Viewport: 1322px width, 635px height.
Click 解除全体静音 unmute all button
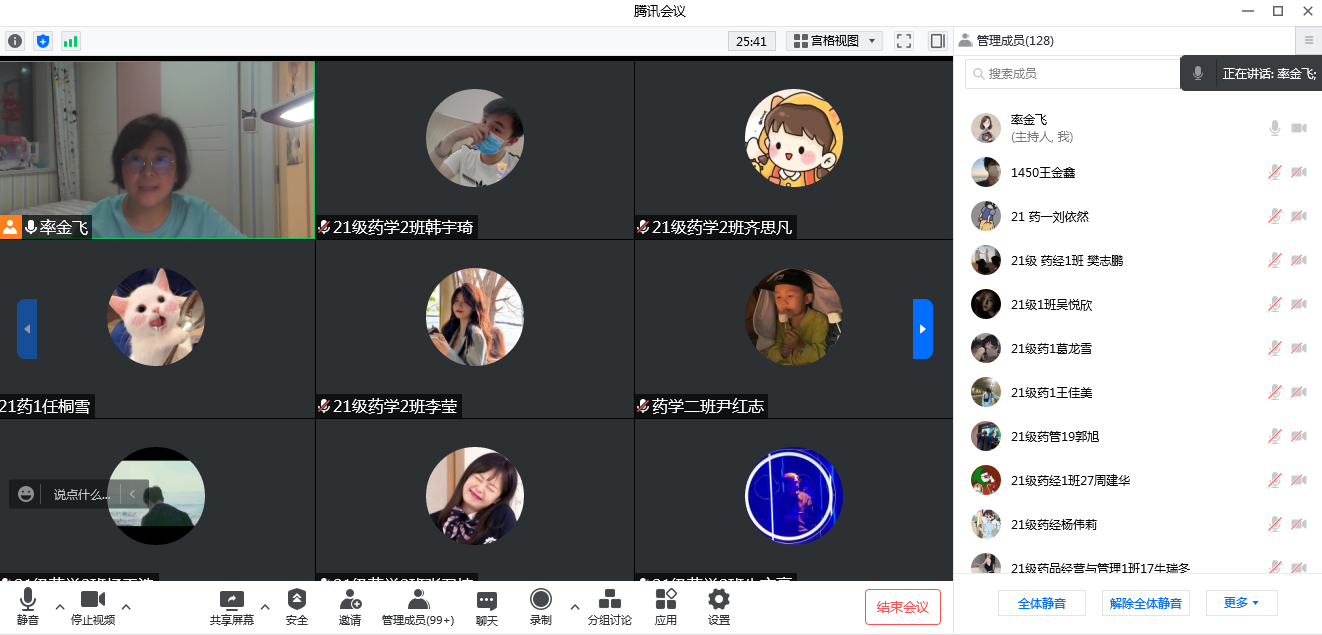(x=1146, y=603)
